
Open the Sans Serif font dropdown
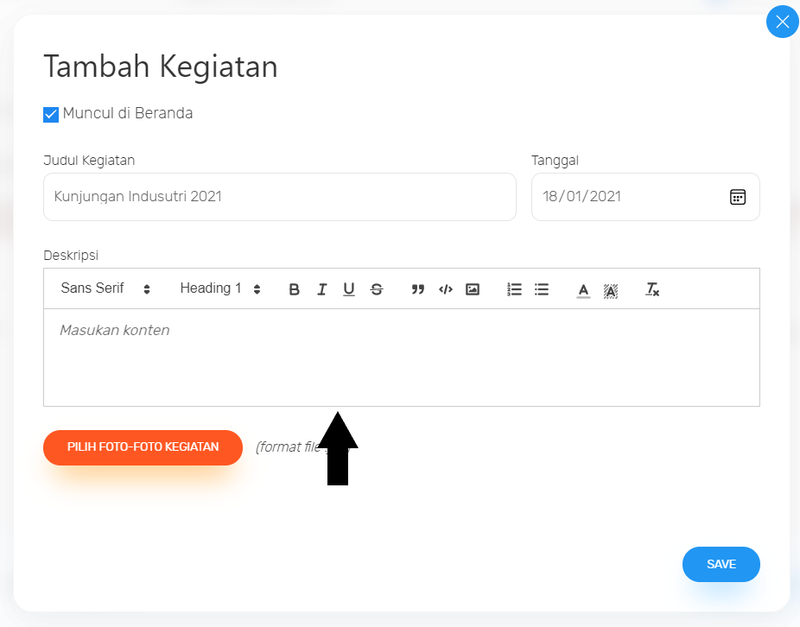(x=105, y=288)
